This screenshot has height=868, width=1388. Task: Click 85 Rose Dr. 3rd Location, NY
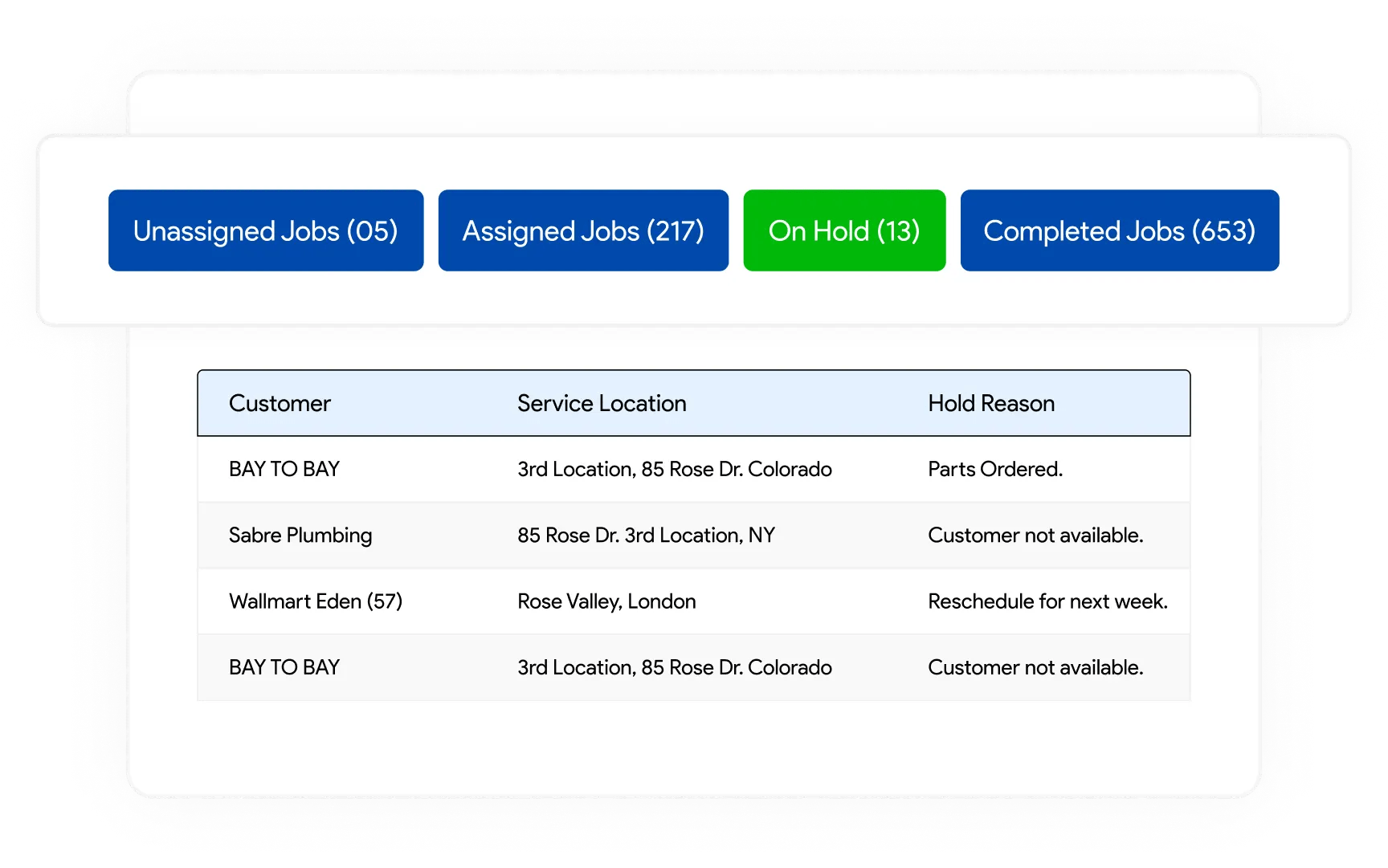[x=646, y=535]
